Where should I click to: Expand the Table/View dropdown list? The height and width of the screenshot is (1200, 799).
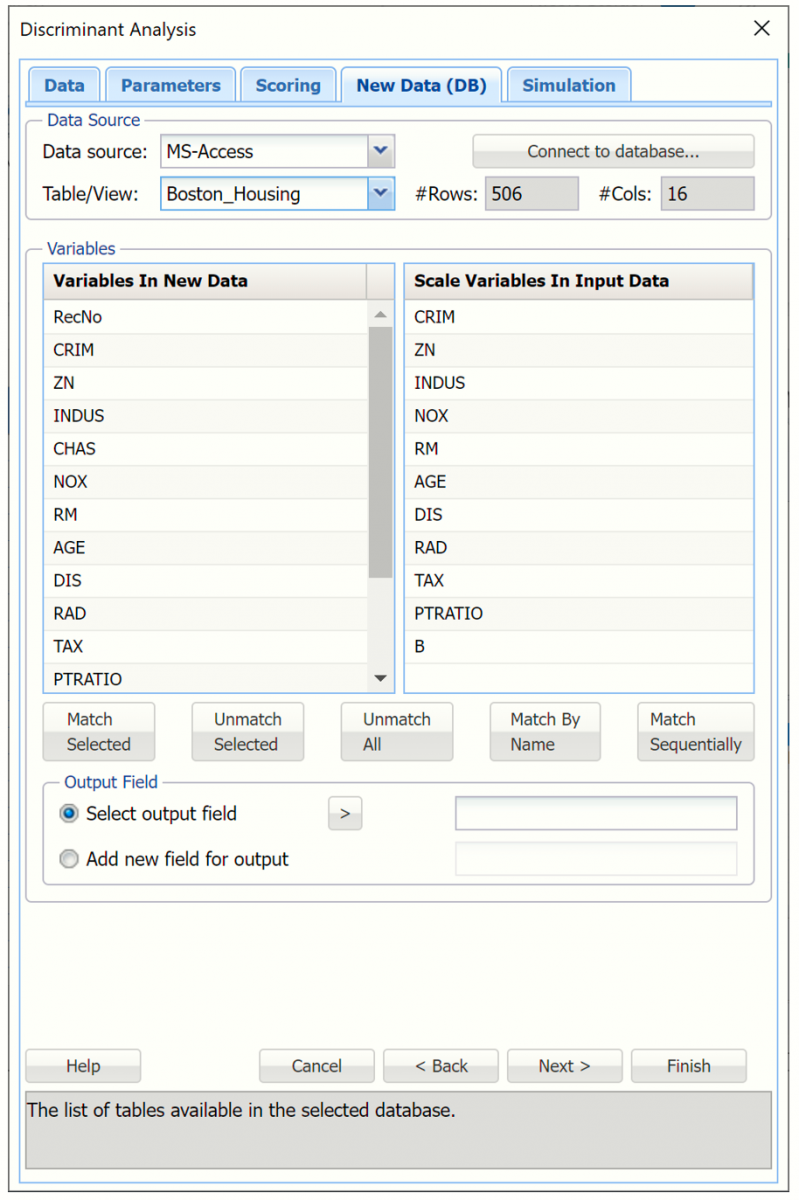point(380,194)
